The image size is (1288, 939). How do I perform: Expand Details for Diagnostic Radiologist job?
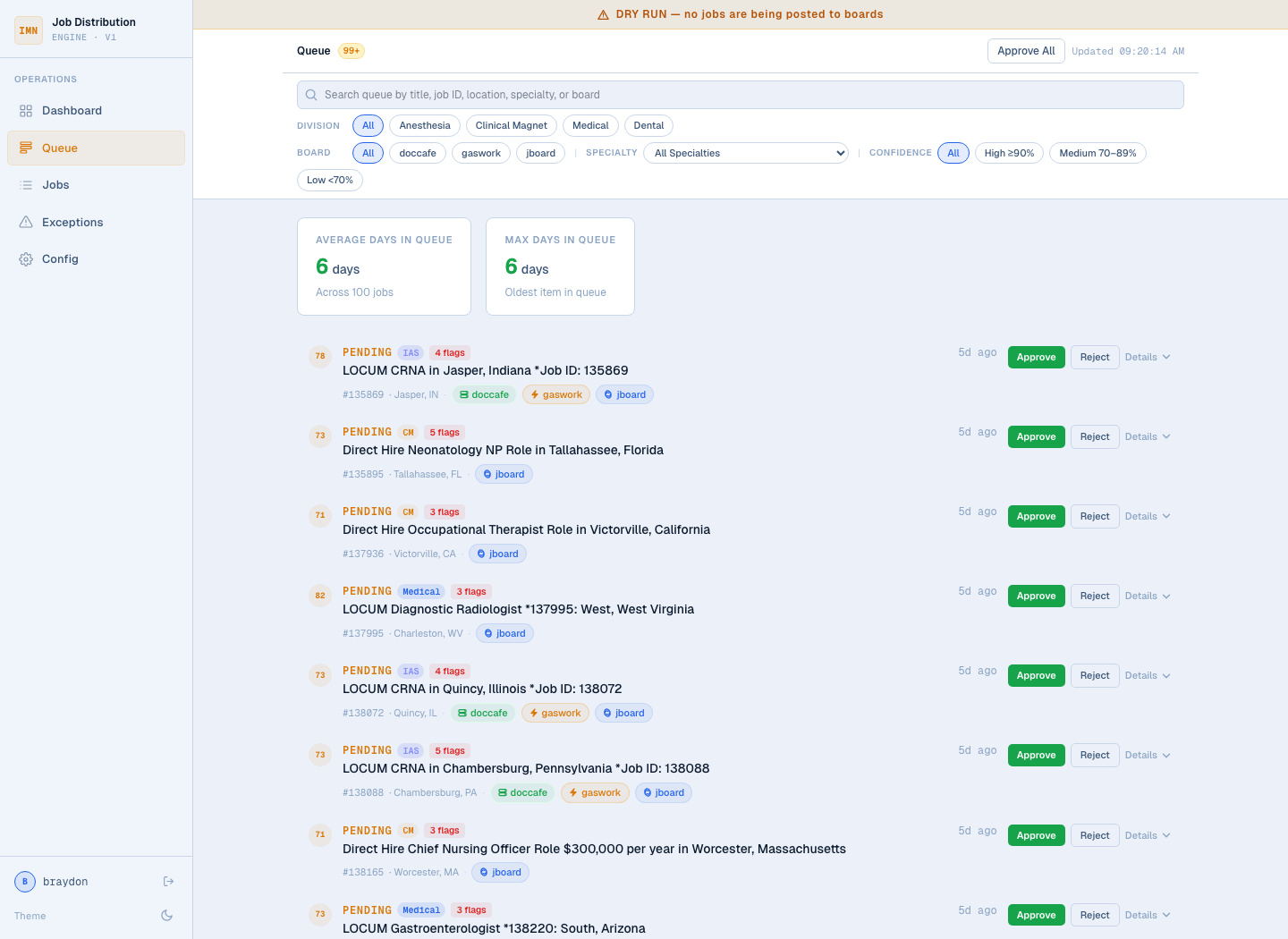[1148, 596]
